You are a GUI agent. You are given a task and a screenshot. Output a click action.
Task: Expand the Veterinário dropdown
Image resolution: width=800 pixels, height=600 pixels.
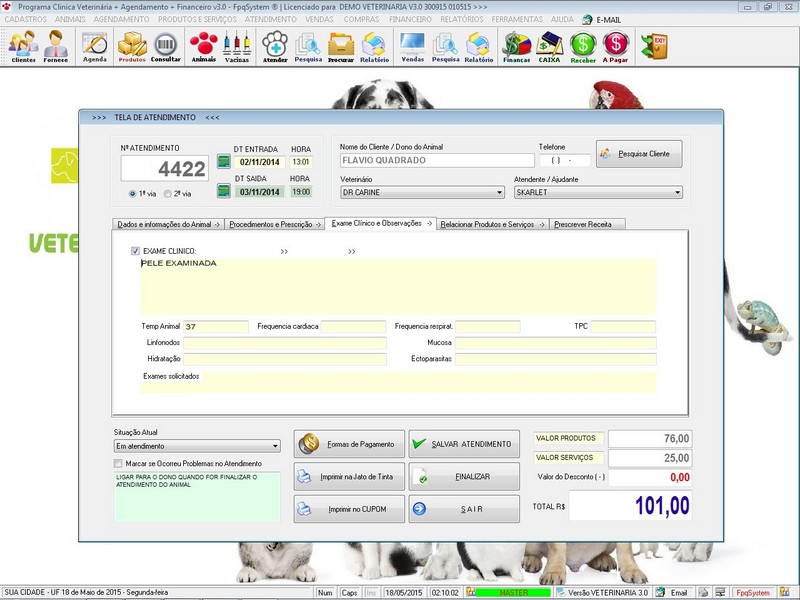[499, 192]
